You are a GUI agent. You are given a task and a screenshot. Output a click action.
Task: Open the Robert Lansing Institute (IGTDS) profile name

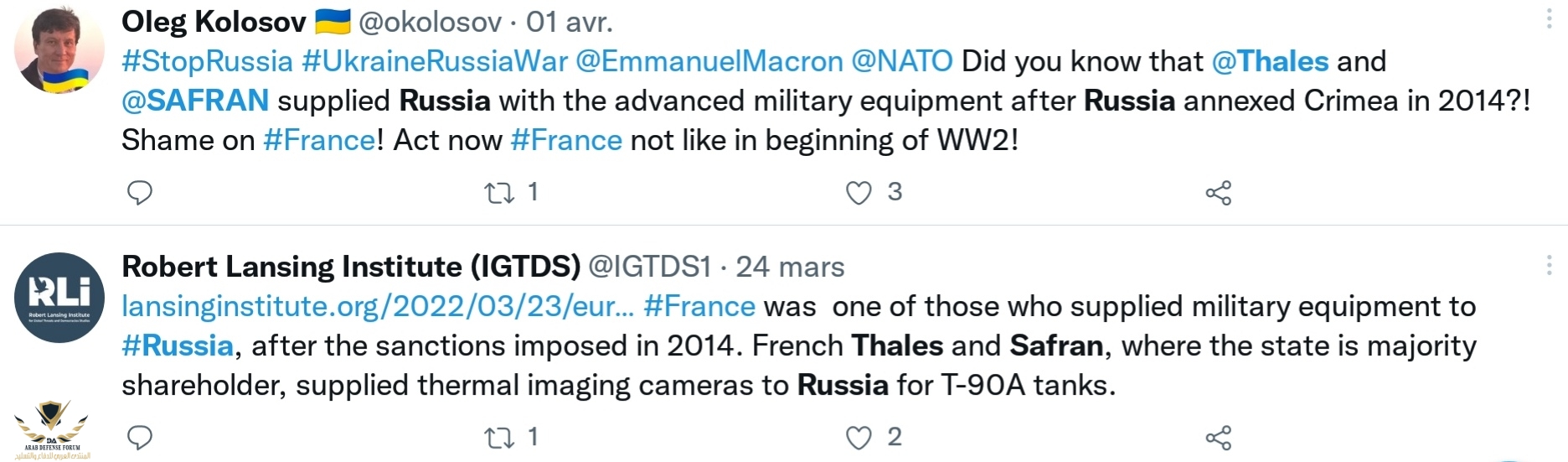coord(351,267)
